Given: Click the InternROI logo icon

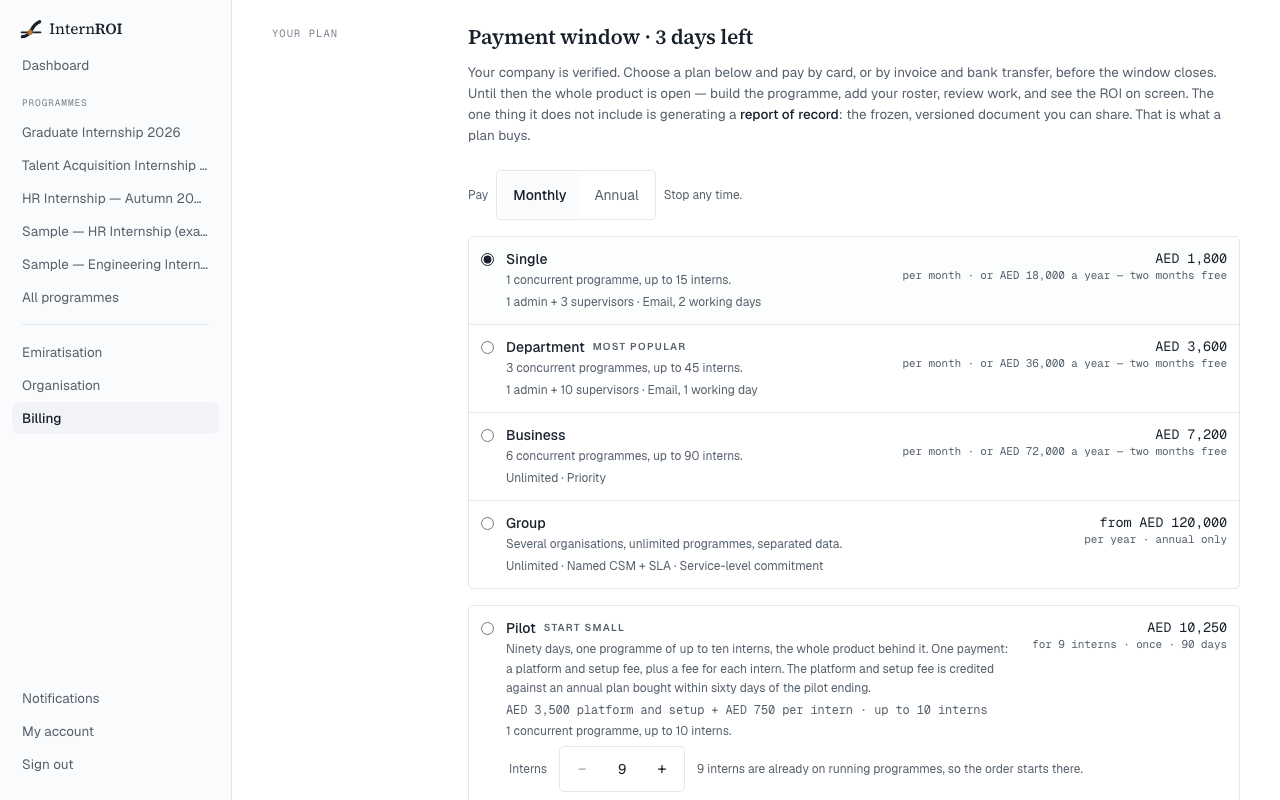Looking at the screenshot, I should click(x=31, y=29).
